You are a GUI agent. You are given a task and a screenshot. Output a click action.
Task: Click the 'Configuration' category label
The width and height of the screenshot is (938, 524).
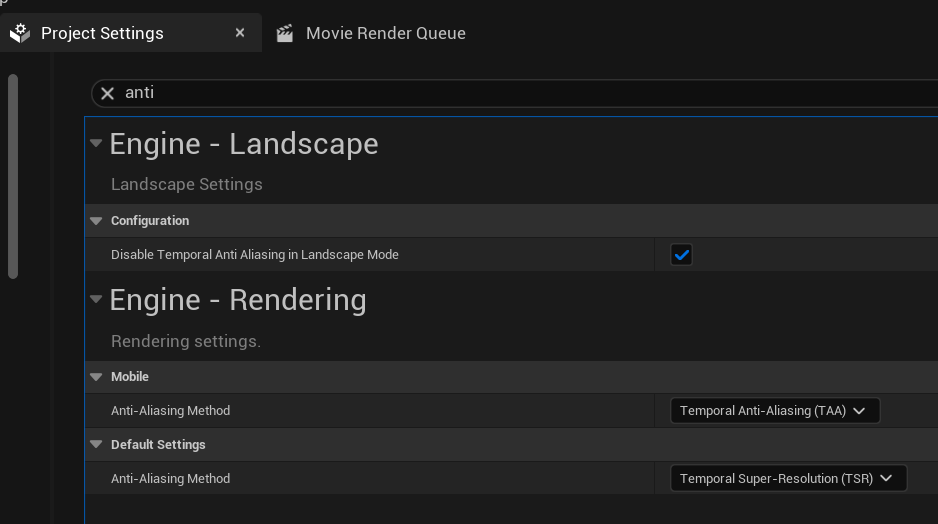(150, 221)
